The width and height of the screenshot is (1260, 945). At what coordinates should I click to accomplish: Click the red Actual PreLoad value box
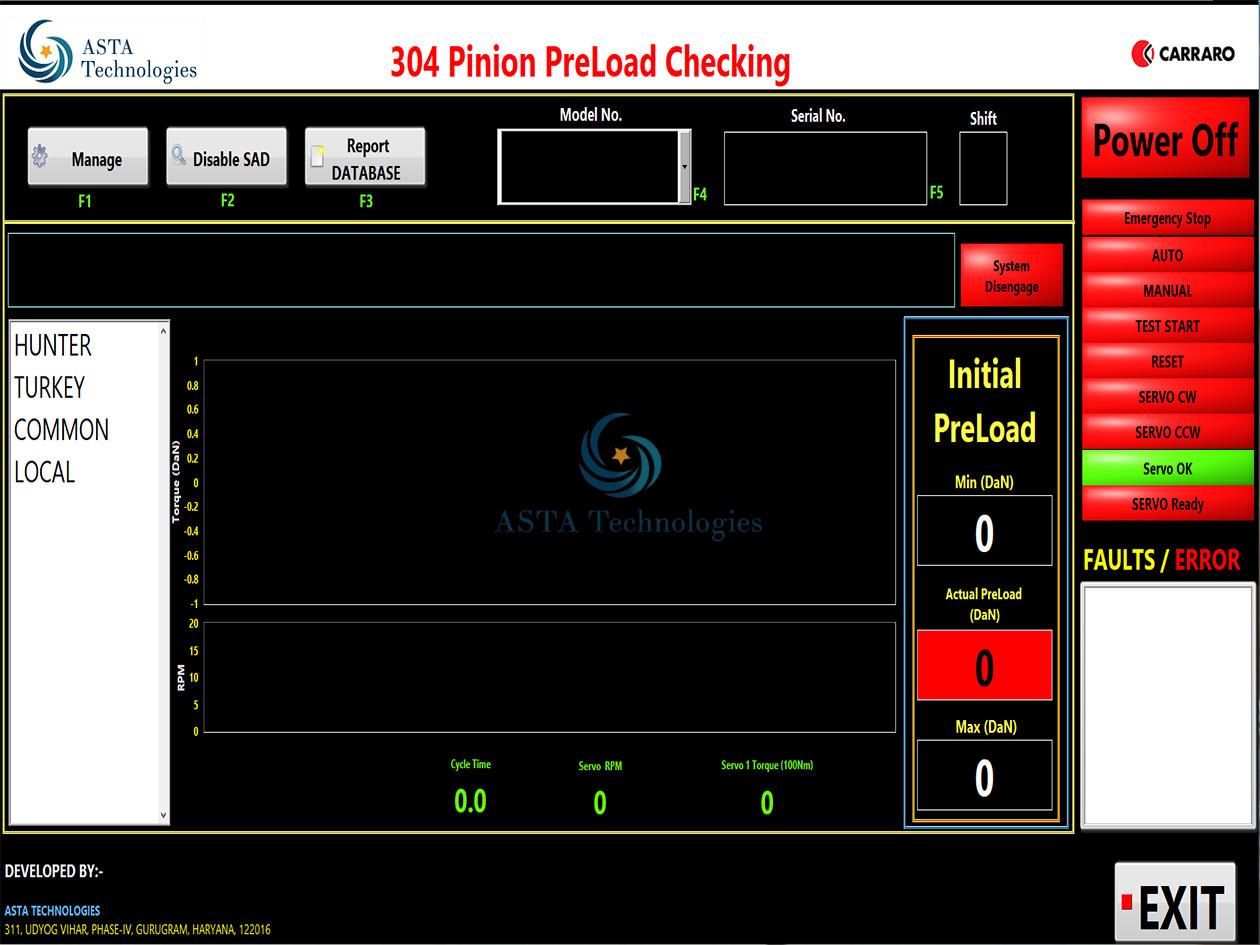pos(984,665)
